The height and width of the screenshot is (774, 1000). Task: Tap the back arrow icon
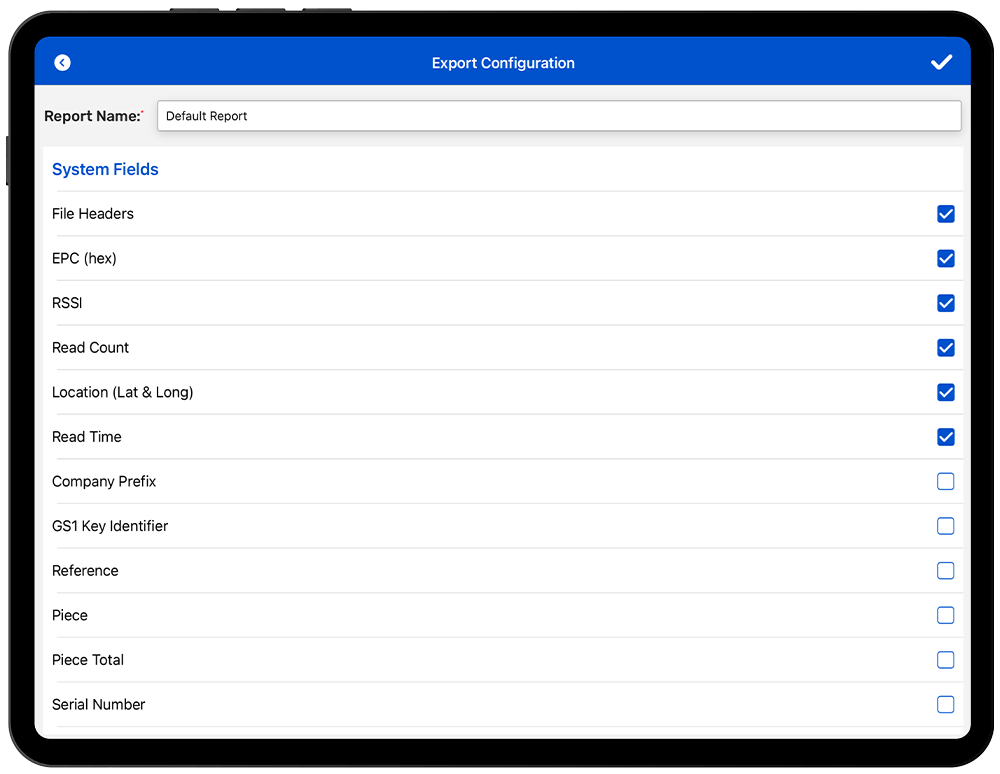[62, 63]
